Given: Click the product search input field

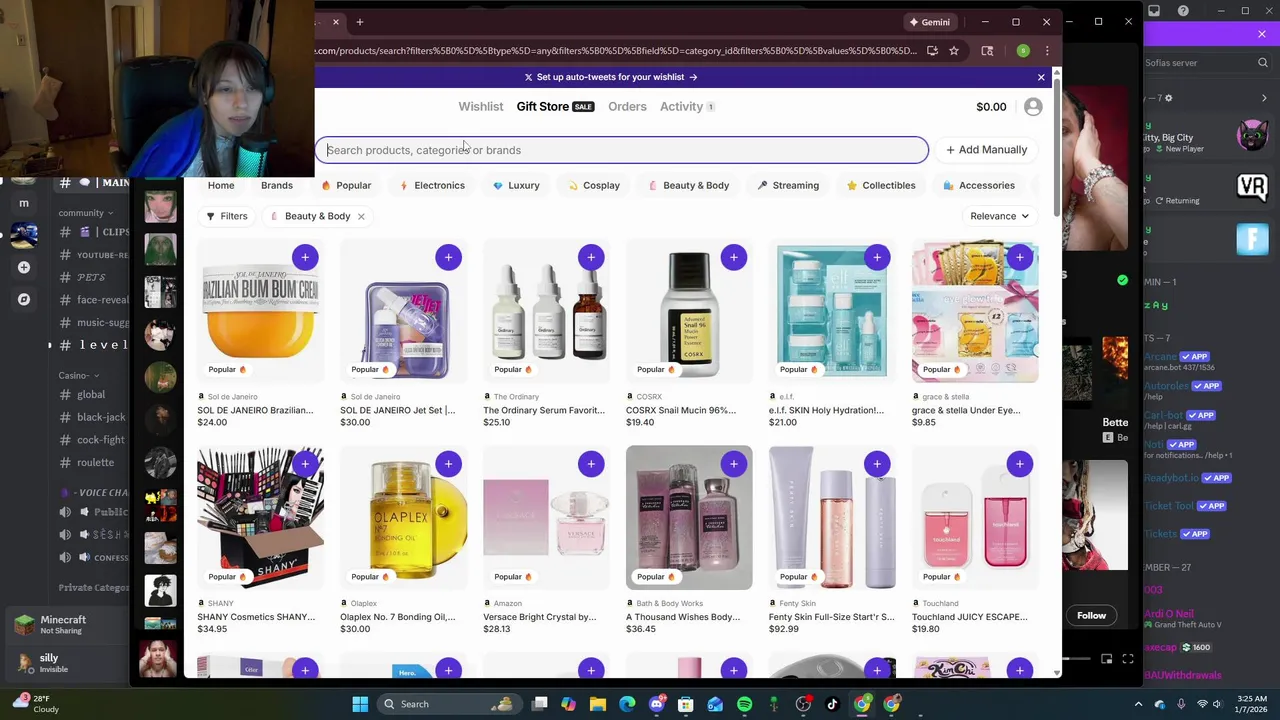Looking at the screenshot, I should tap(622, 150).
